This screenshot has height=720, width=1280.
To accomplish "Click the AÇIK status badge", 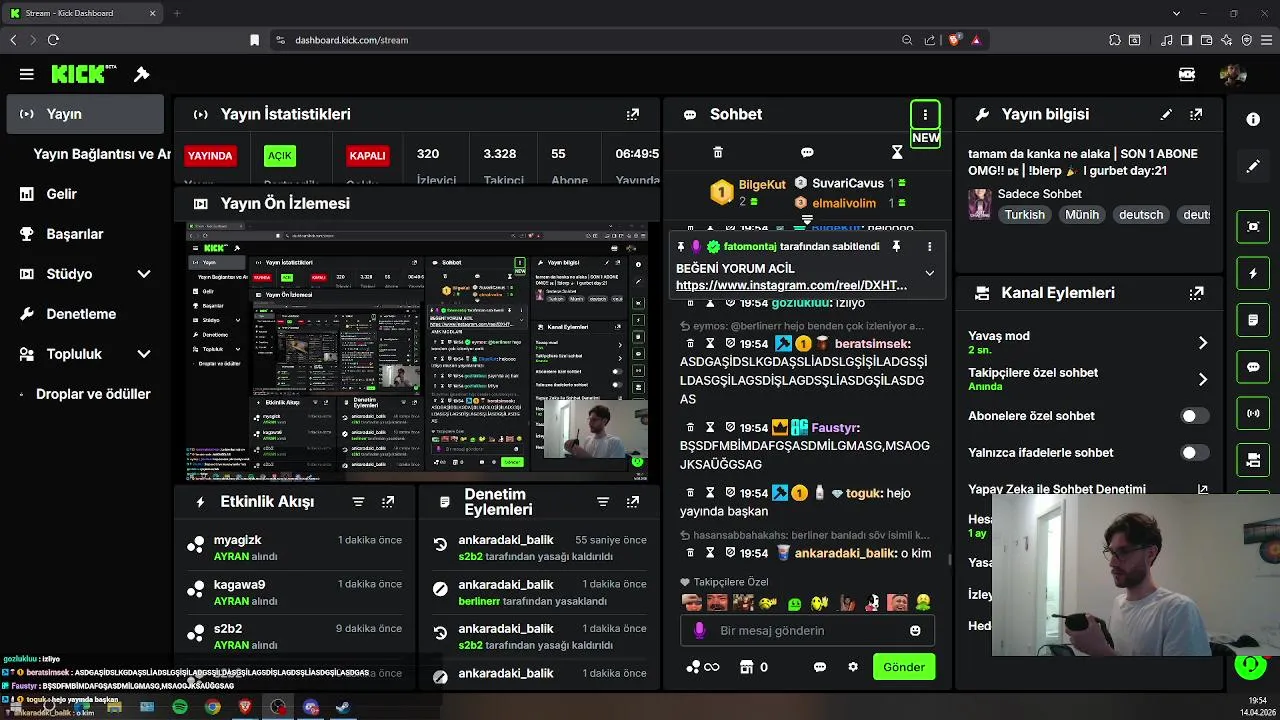I will pos(279,156).
